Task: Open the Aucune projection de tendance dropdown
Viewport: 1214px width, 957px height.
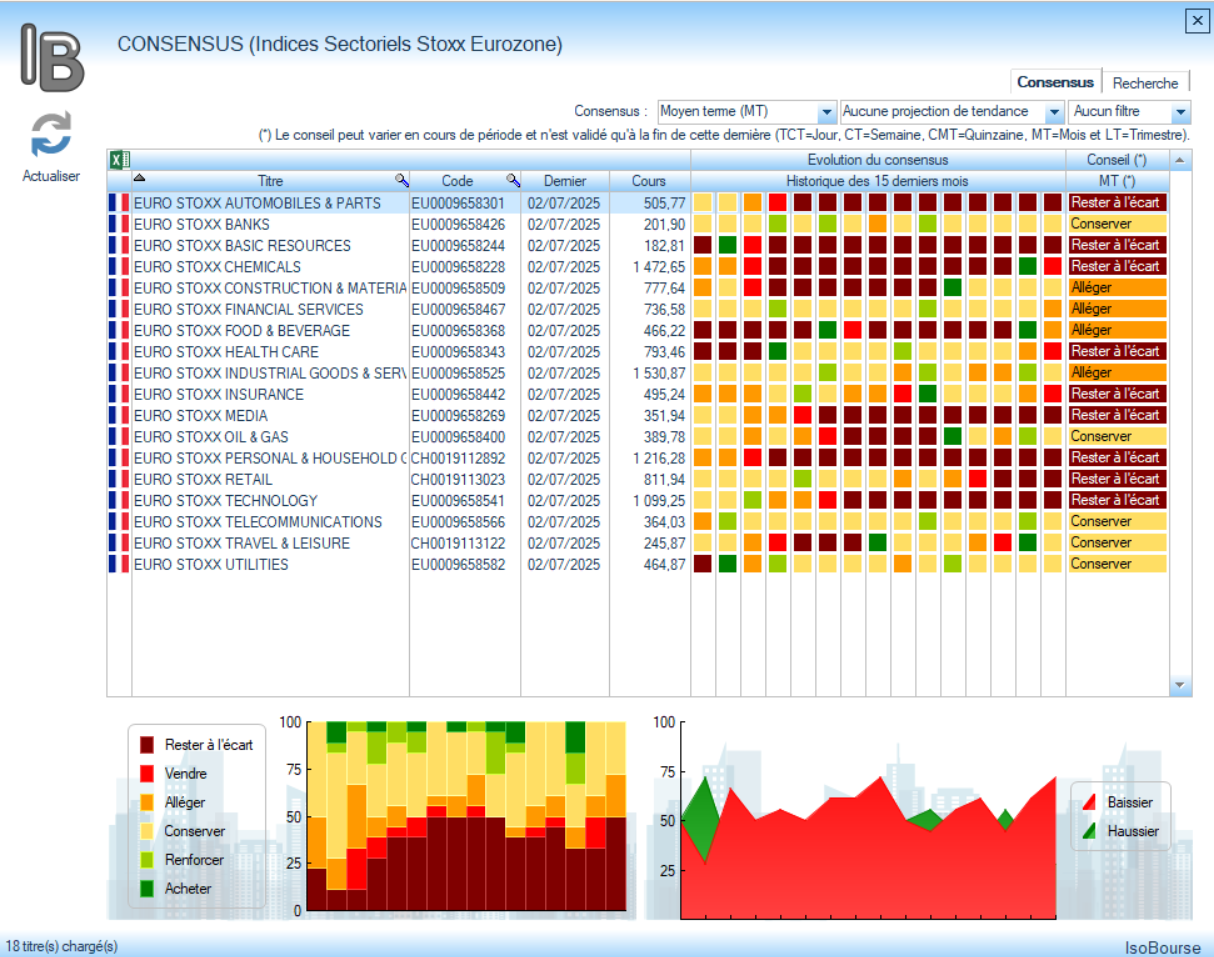Action: click(953, 111)
